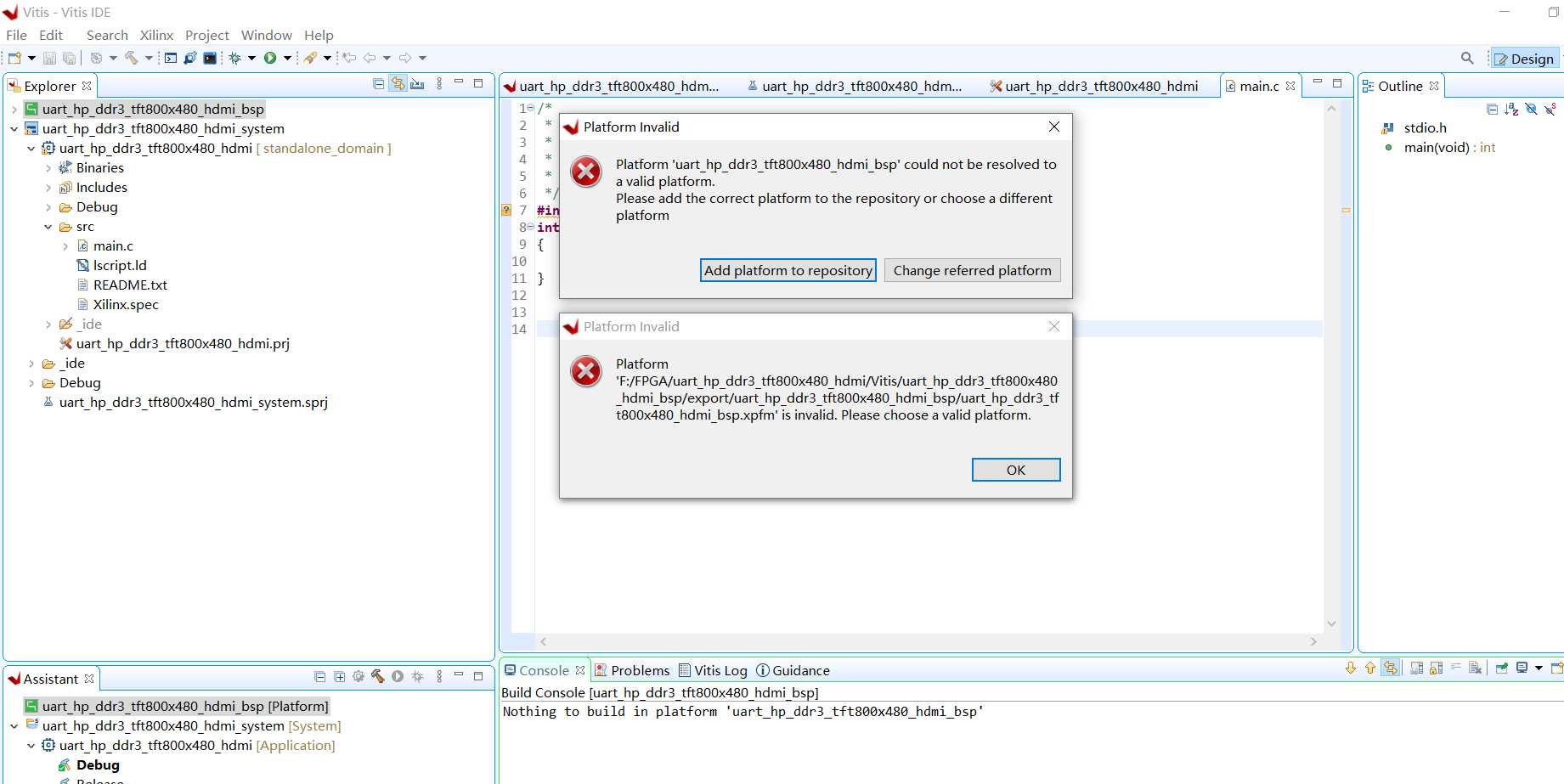Toggle Outline collapse all icon
This screenshot has width=1564, height=784.
click(1493, 109)
